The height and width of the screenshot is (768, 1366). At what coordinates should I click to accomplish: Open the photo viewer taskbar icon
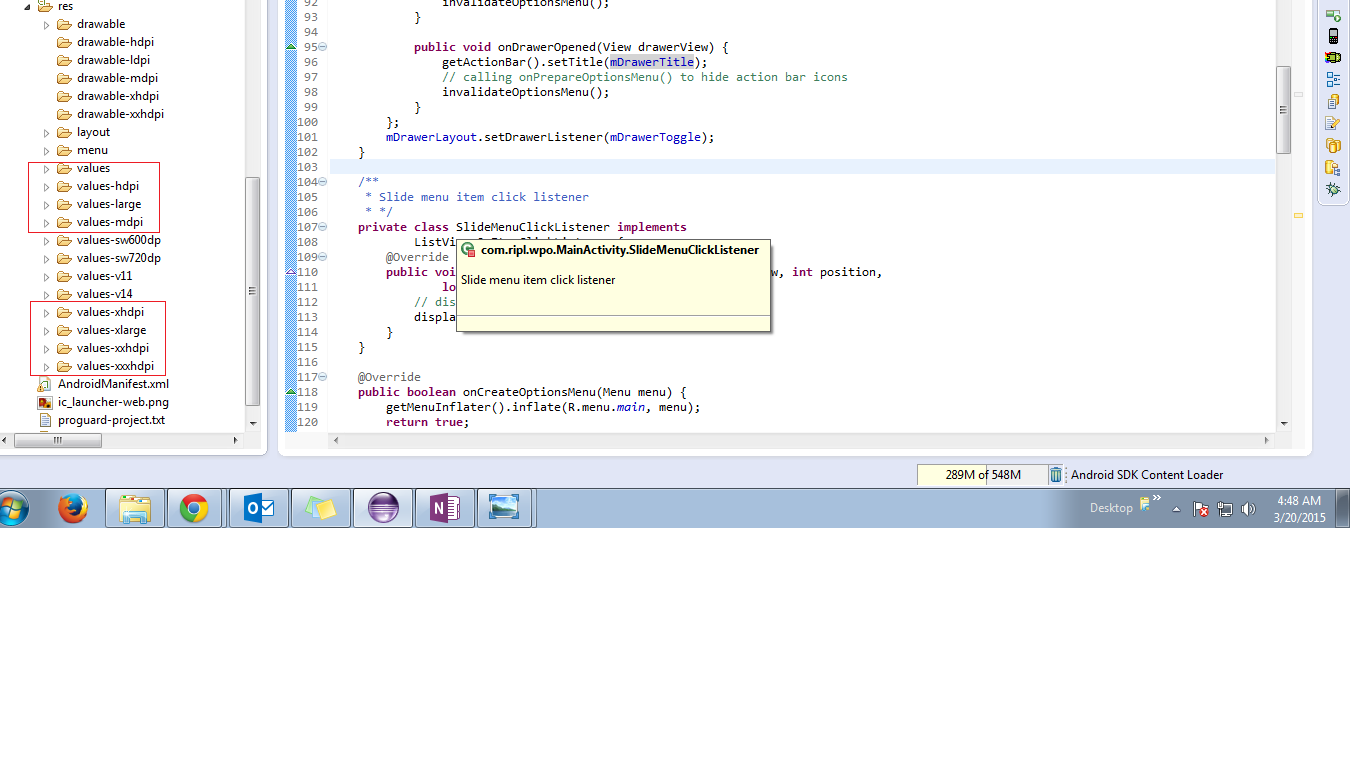tap(504, 509)
